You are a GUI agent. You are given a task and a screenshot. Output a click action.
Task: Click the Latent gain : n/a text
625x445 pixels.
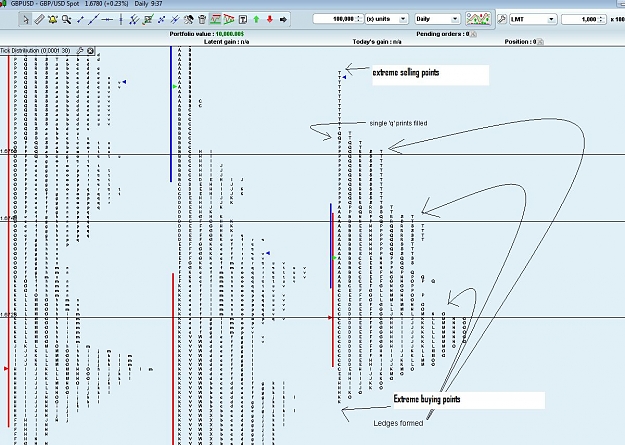pos(226,41)
